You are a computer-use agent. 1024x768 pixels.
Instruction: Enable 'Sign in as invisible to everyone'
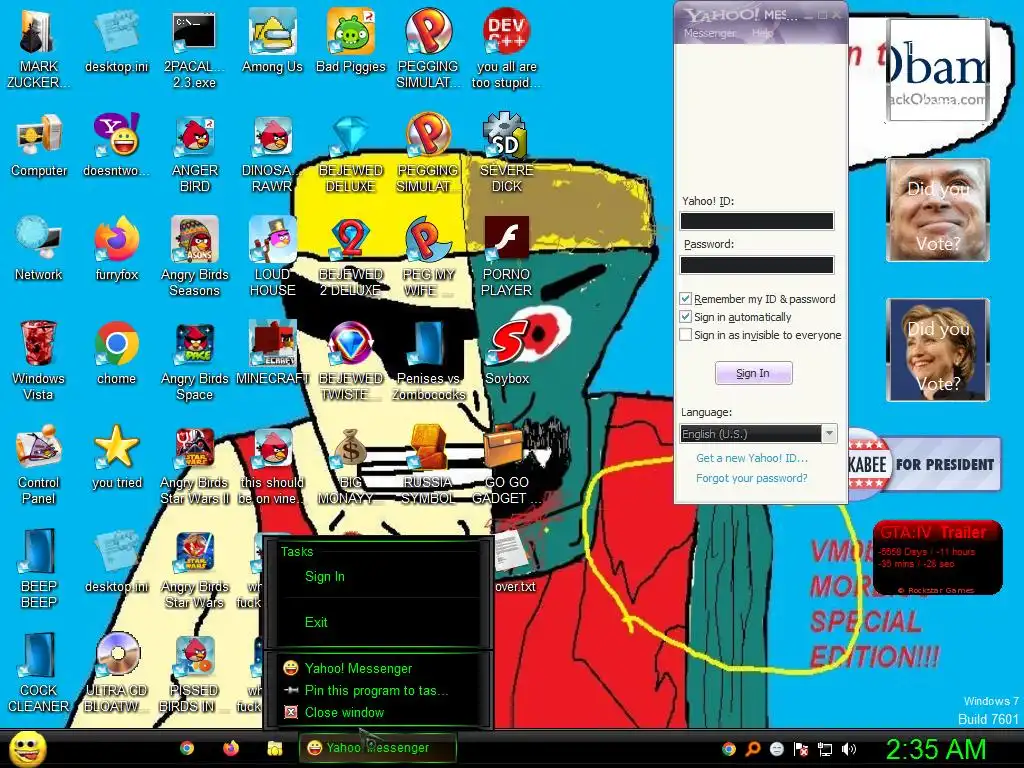685,334
